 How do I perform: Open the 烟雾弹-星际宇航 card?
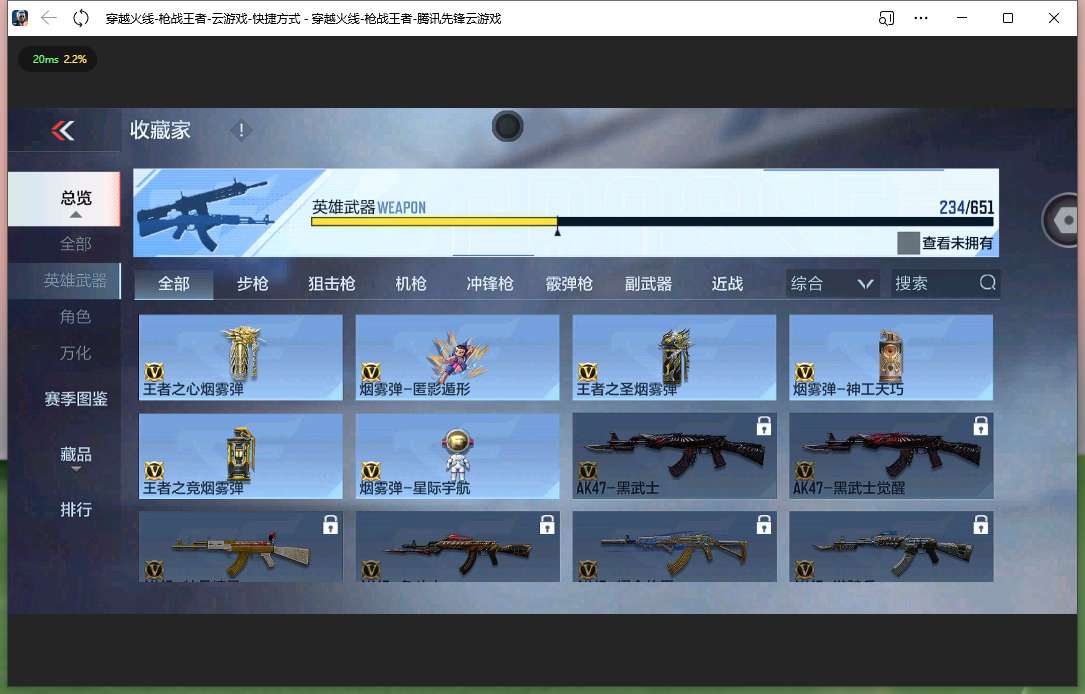[457, 456]
